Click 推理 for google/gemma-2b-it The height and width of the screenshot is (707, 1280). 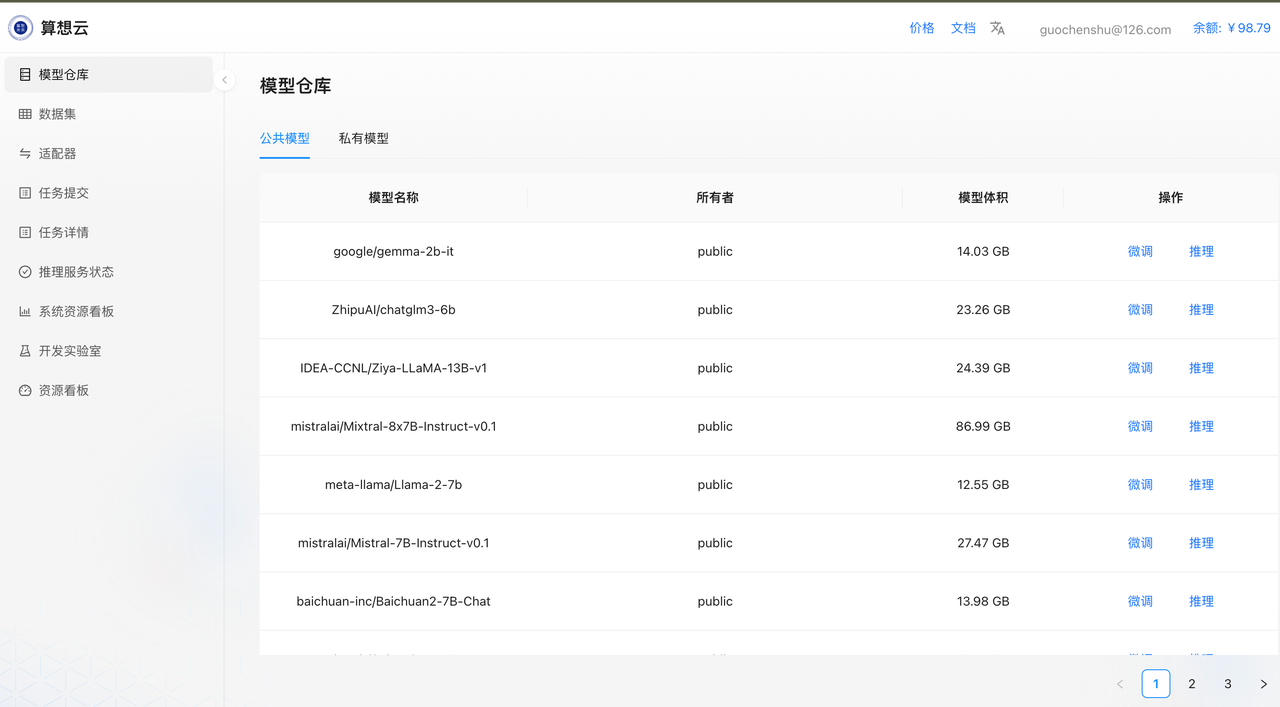coord(1201,252)
